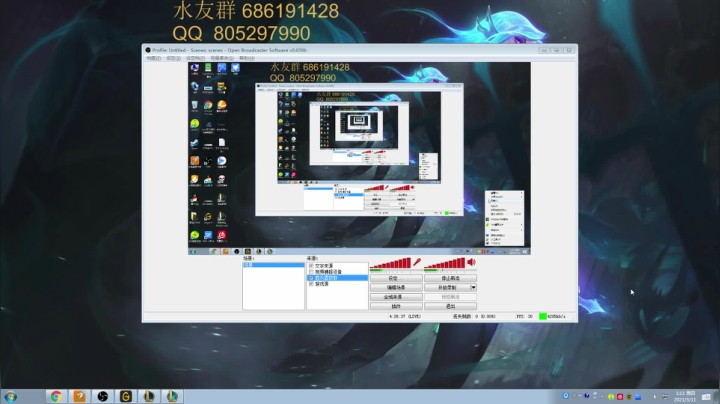The image size is (720, 404).
Task: Enable the 视频捕捉设备 source checkbox
Action: tap(311, 272)
